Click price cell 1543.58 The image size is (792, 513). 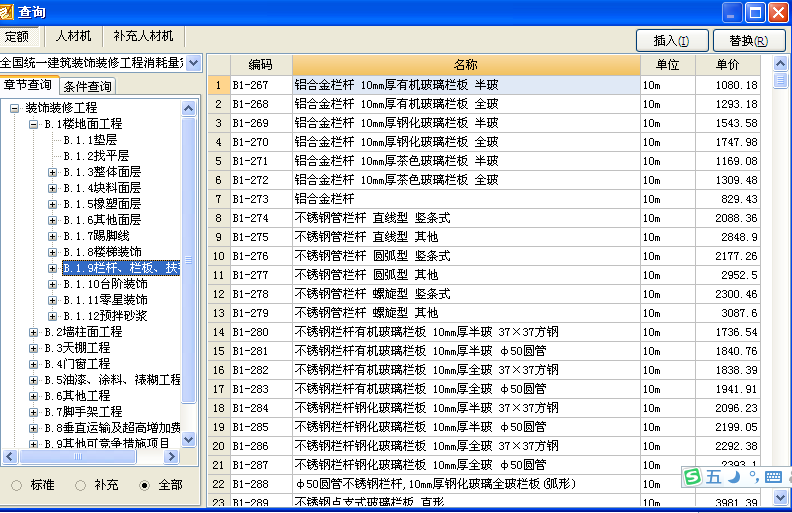tap(728, 123)
